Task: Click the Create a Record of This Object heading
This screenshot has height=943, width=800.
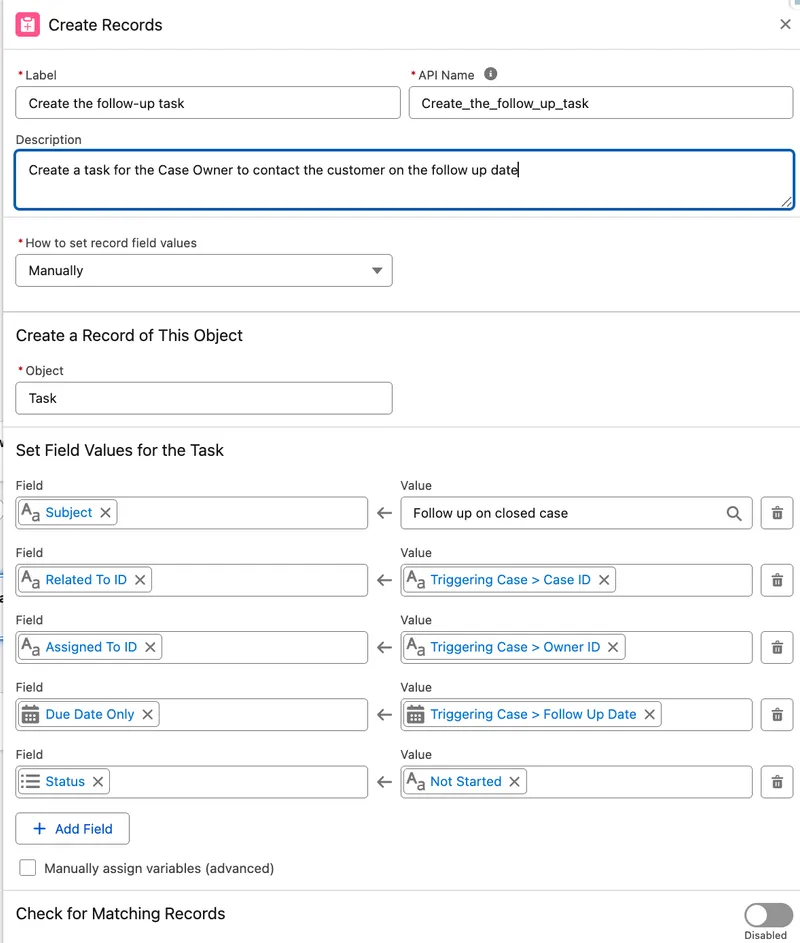Action: (x=129, y=336)
